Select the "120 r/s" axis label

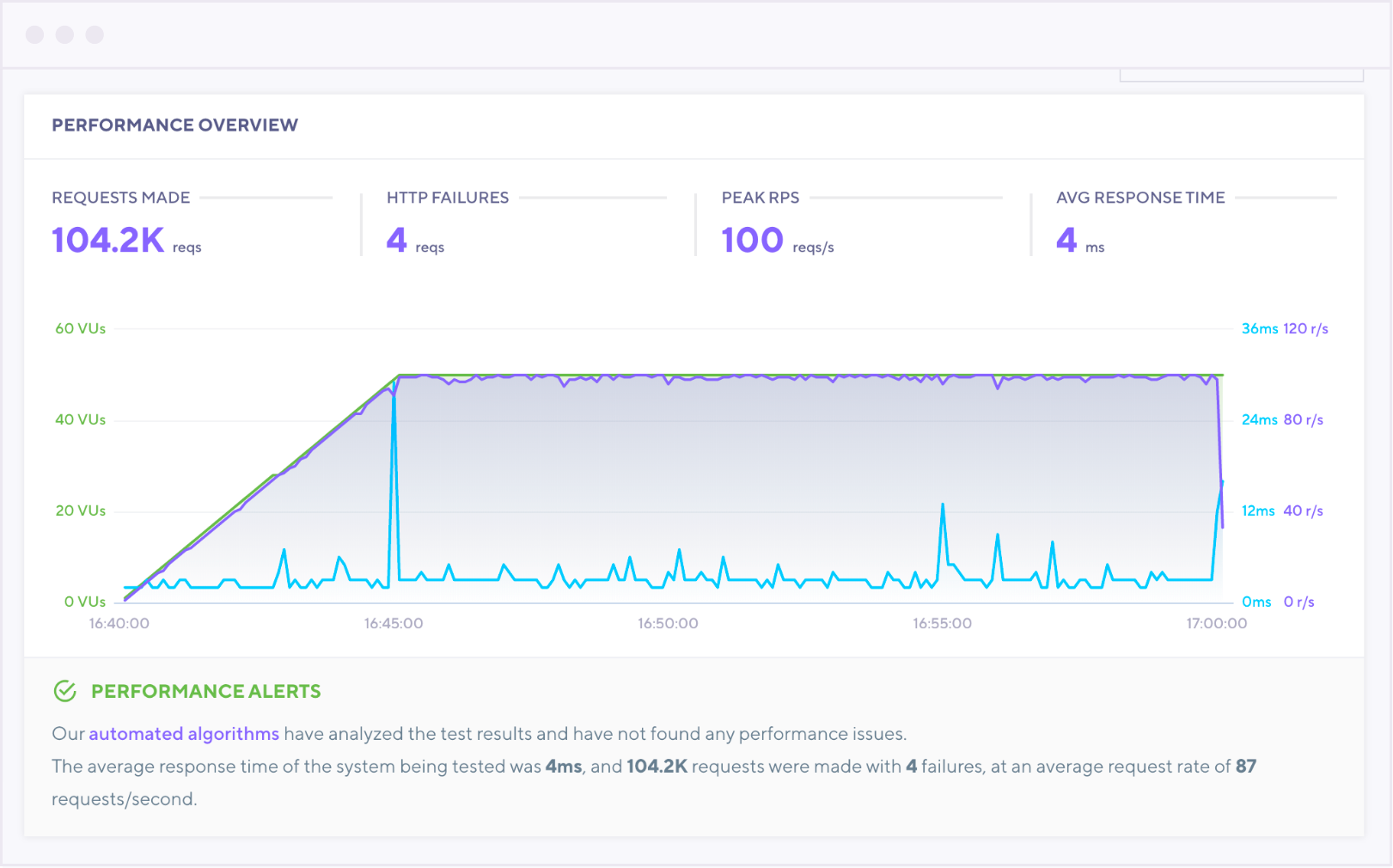click(x=1305, y=328)
